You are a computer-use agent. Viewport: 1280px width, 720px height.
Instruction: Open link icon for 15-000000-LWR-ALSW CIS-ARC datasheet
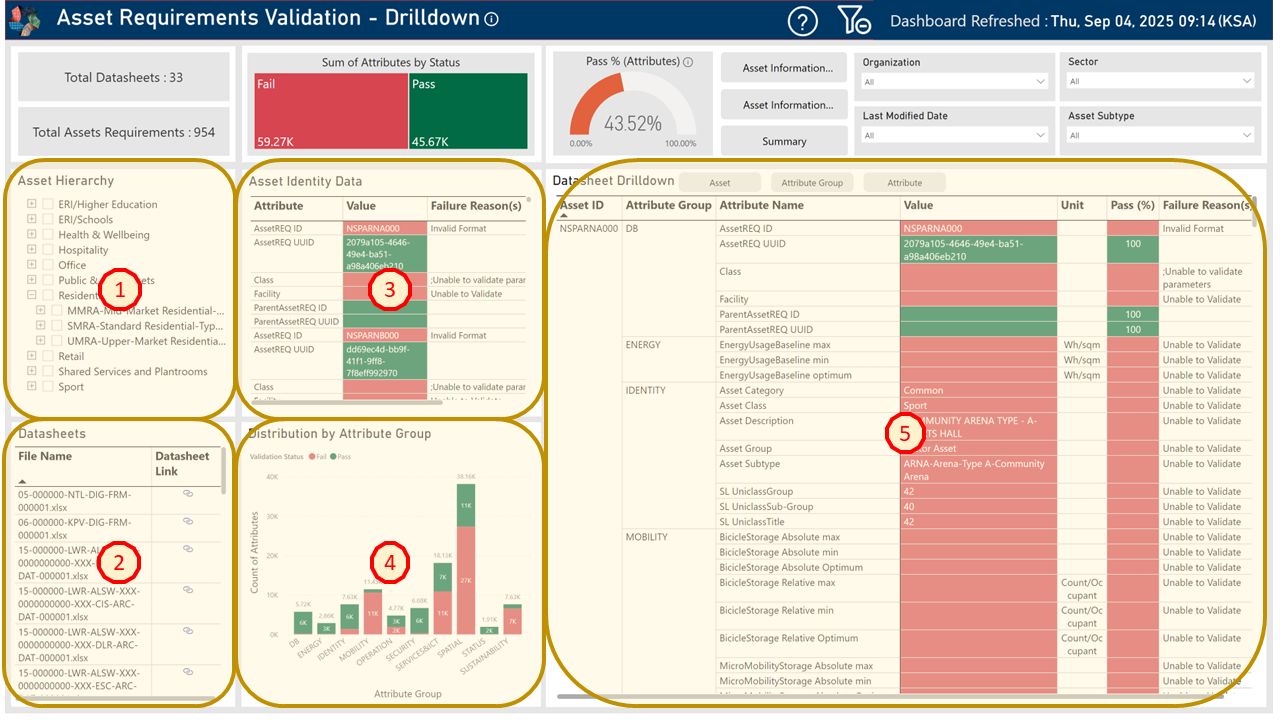(187, 590)
